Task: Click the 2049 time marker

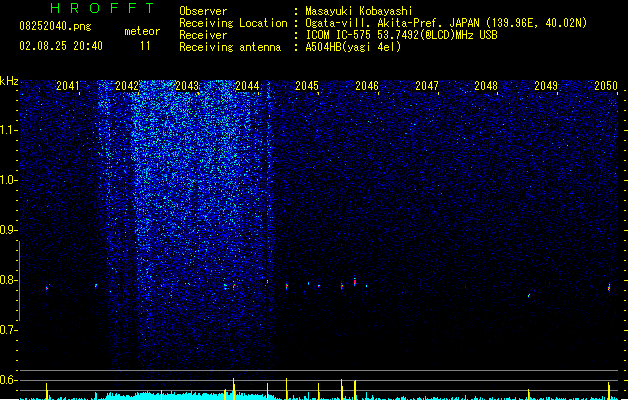Action: point(546,86)
